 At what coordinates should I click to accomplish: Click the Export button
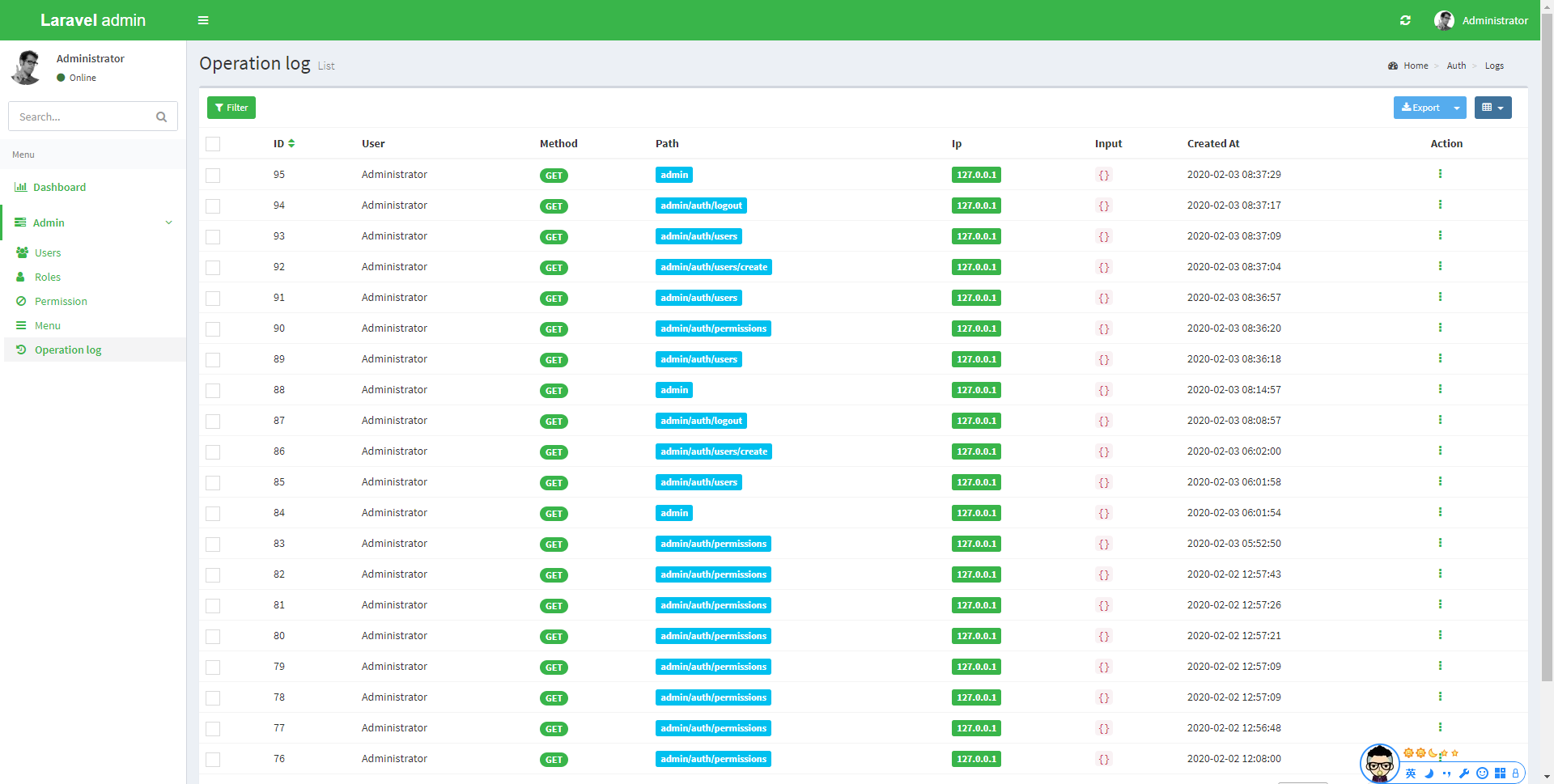1420,108
